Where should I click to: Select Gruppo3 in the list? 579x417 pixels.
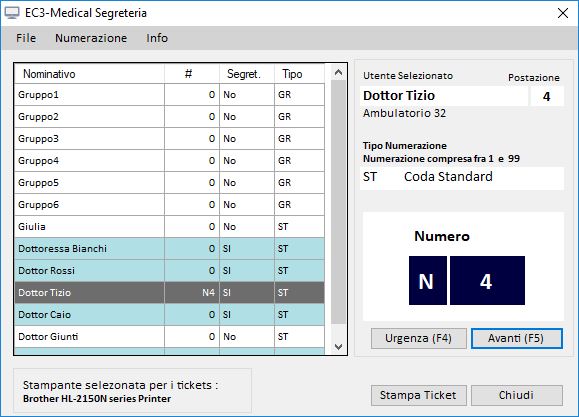point(169,139)
